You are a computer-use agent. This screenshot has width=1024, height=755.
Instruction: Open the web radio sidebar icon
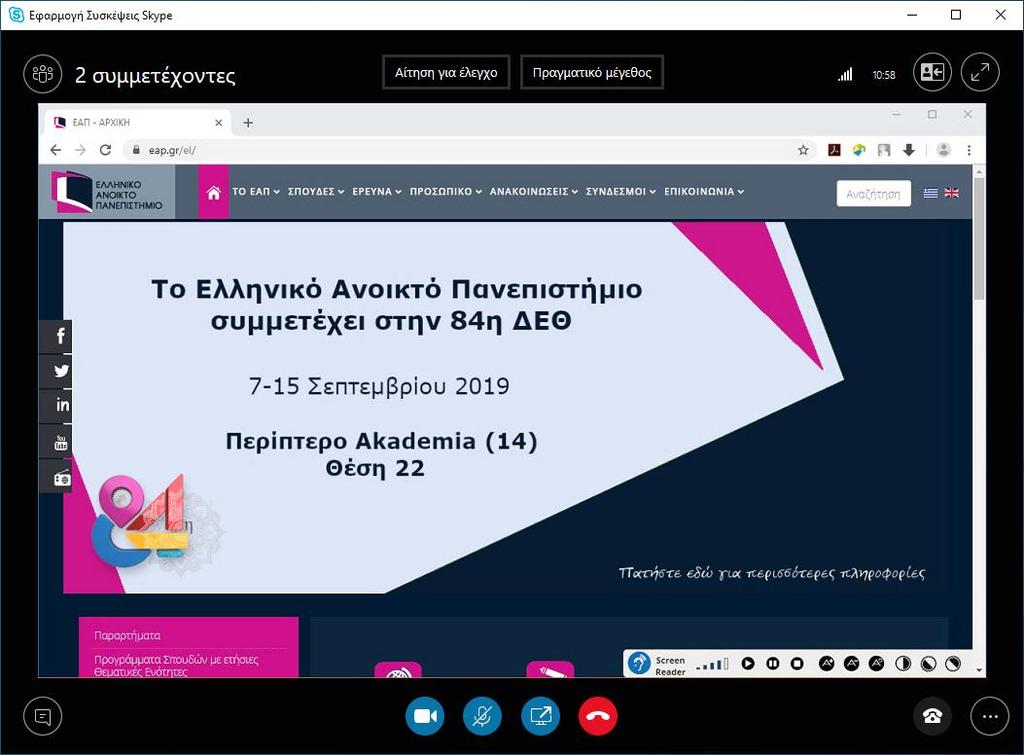coord(56,476)
